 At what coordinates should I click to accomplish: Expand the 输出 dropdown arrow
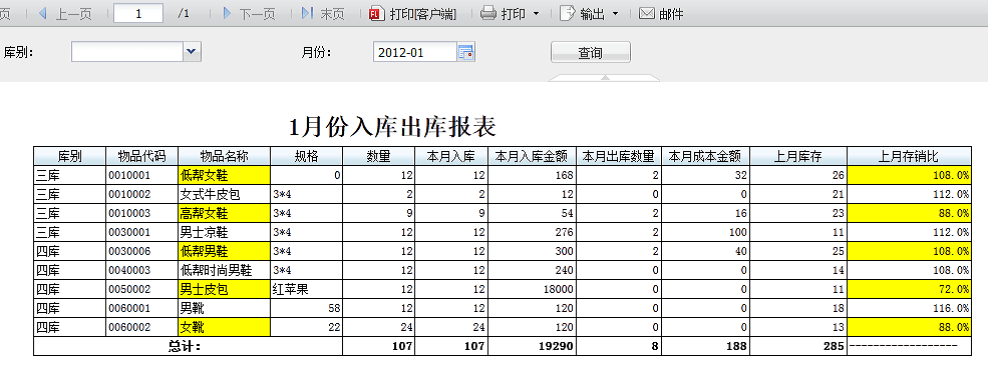pos(615,14)
